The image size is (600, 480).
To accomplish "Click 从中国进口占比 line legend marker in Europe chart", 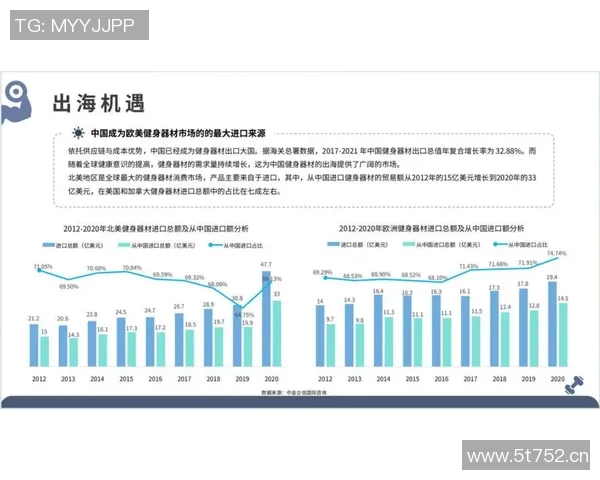I will pos(500,244).
